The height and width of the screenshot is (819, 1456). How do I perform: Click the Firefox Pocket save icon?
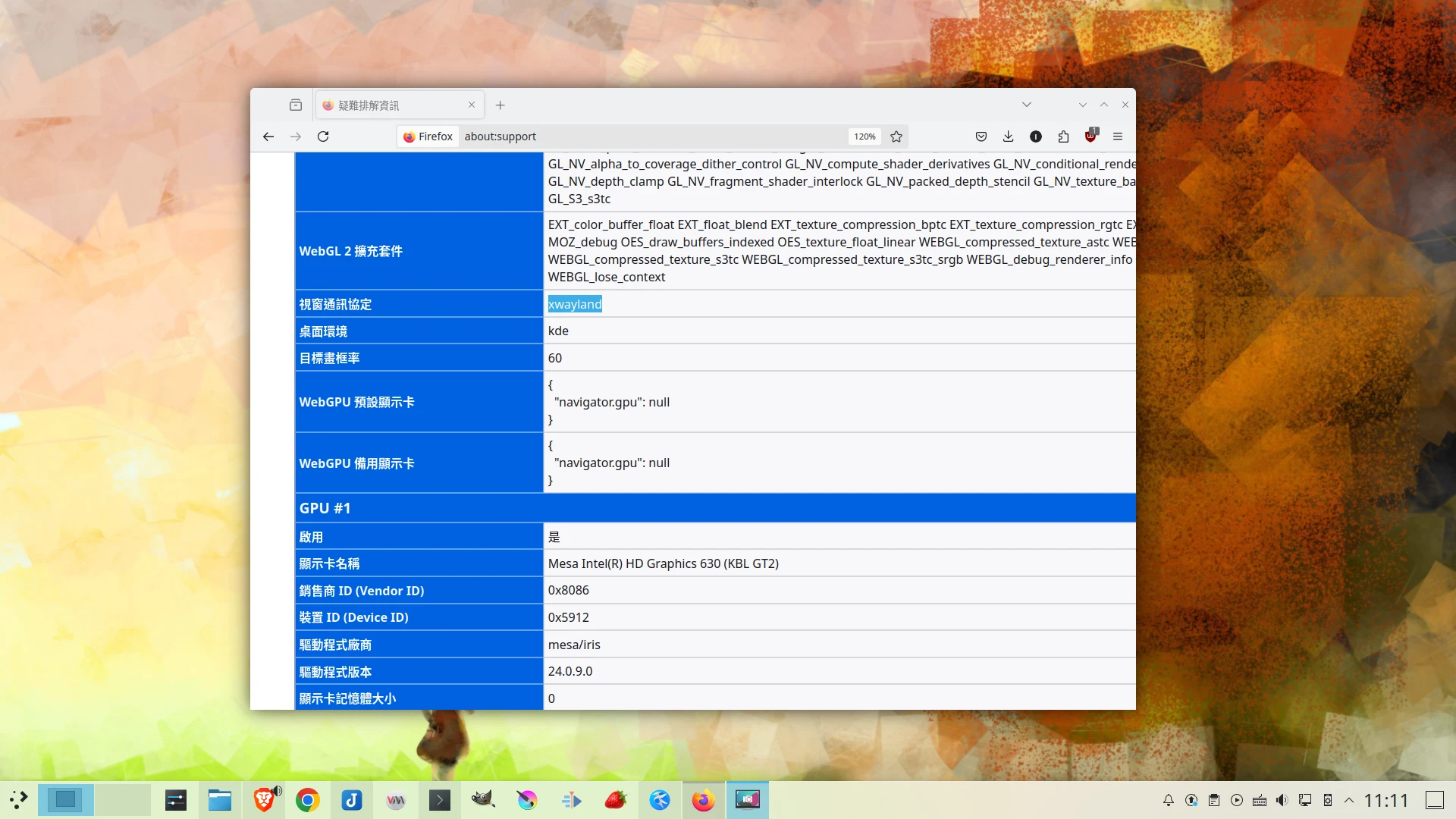click(981, 136)
